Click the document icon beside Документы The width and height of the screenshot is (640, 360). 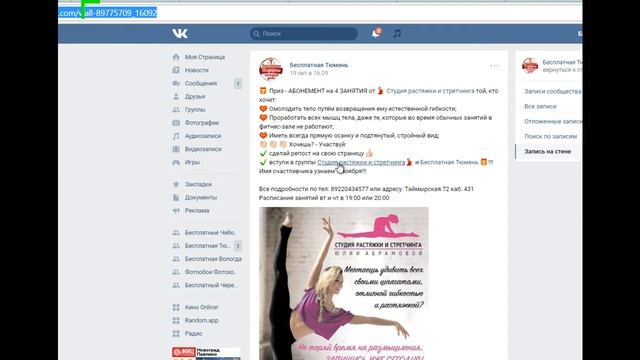176,197
